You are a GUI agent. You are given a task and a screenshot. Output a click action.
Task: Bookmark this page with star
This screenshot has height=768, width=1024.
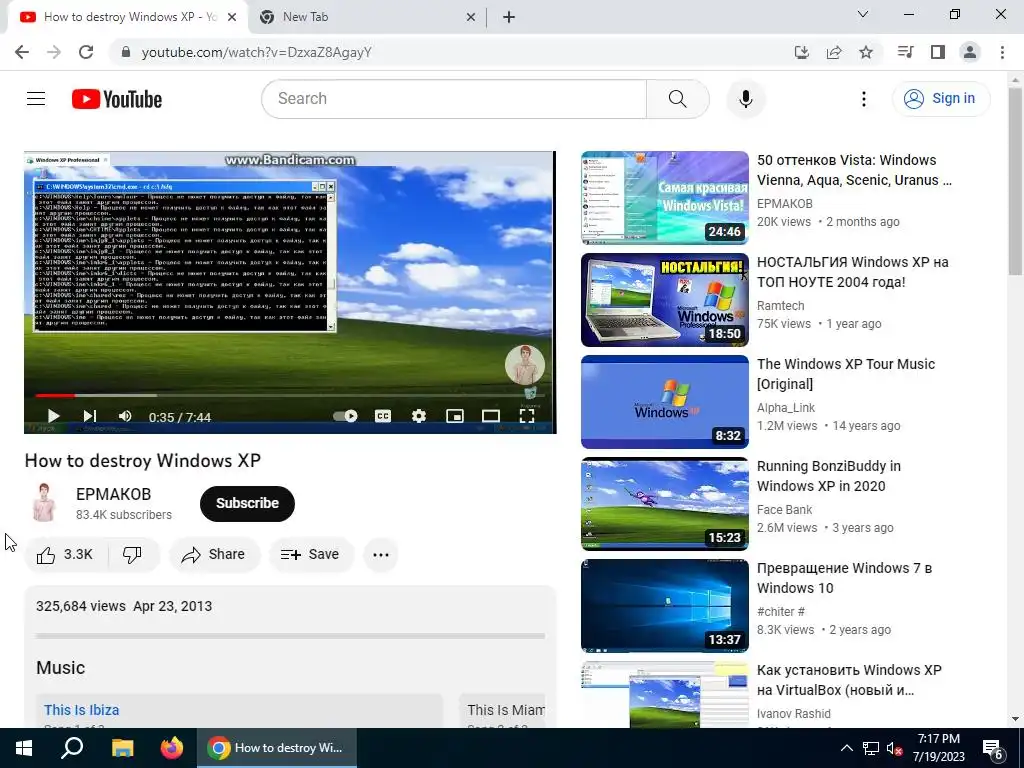865,52
